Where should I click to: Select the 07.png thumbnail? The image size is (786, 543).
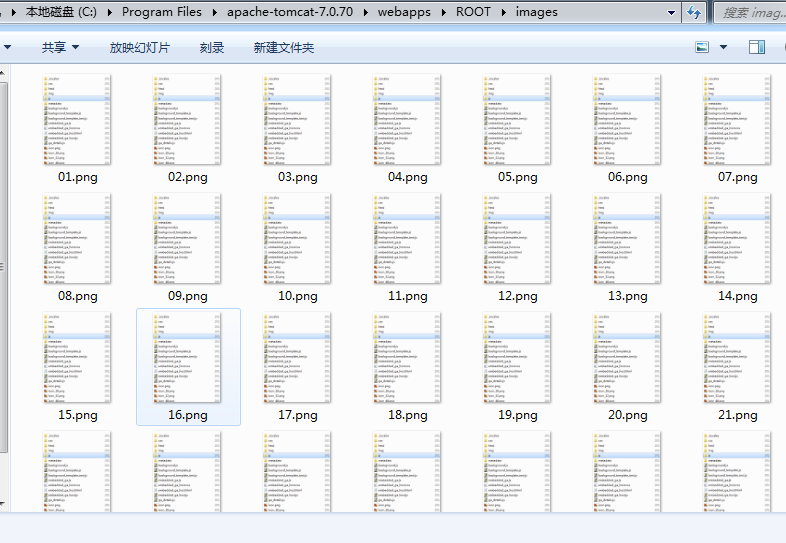point(737,119)
